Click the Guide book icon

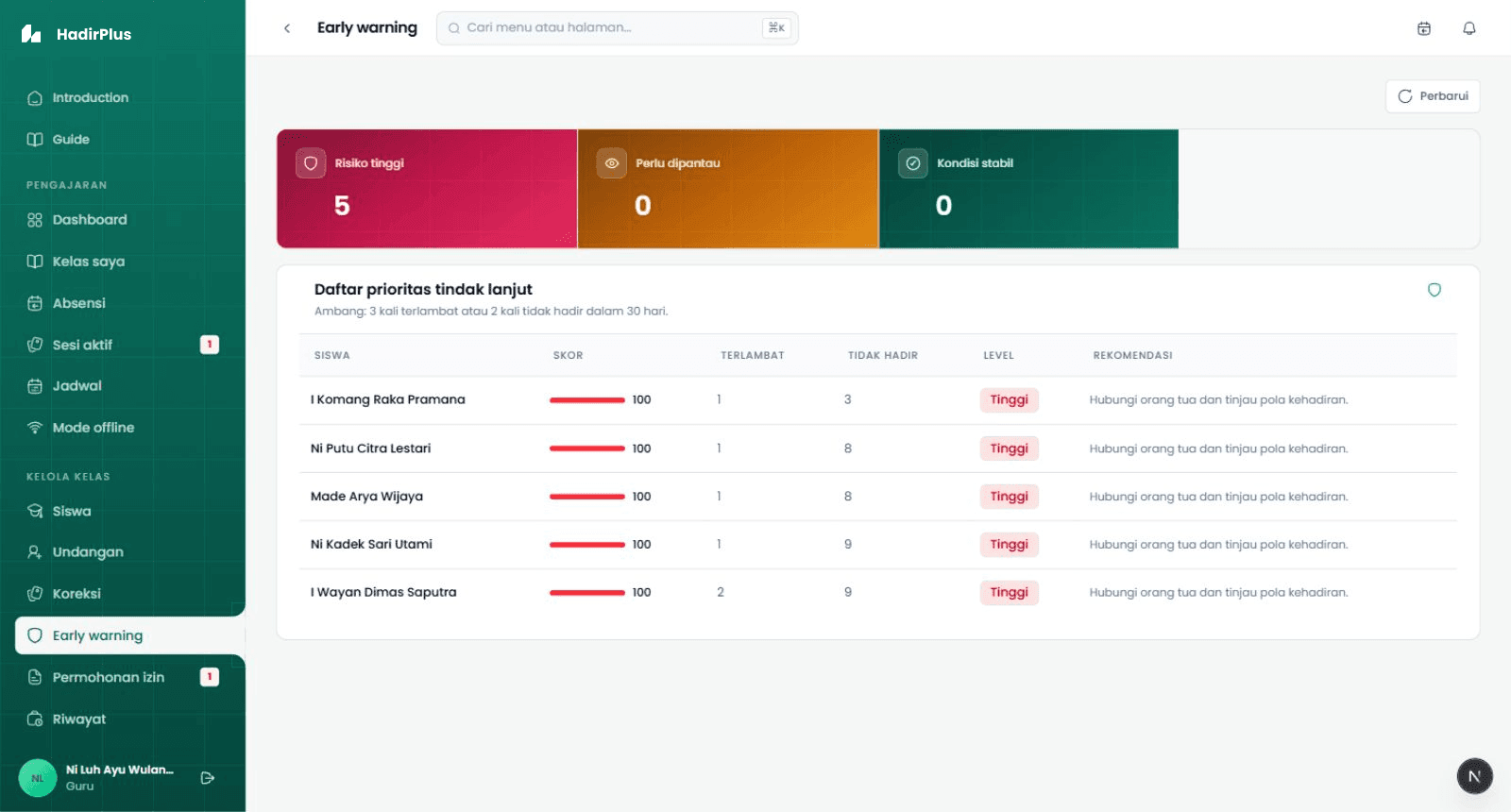pyautogui.click(x=35, y=140)
